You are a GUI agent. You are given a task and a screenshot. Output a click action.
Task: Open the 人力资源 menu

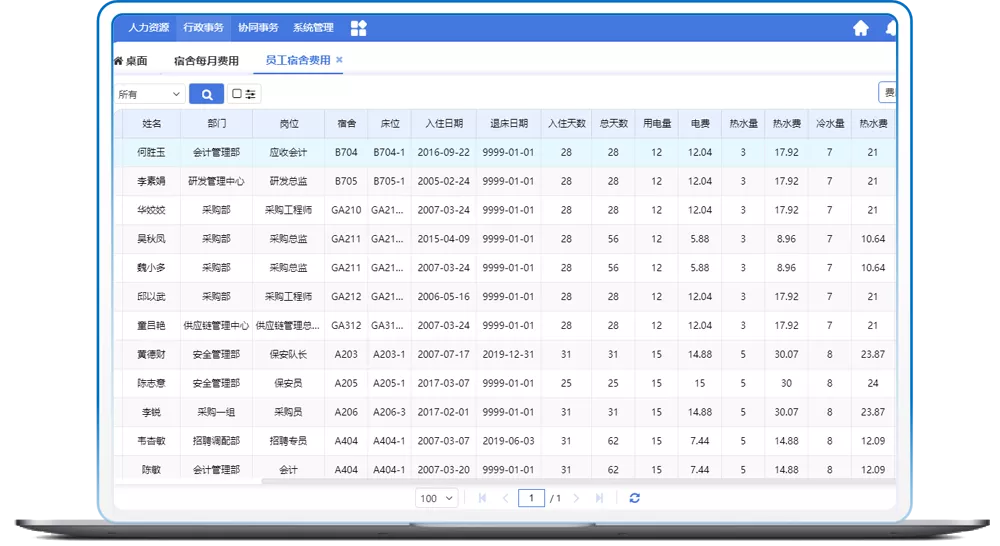click(x=148, y=27)
